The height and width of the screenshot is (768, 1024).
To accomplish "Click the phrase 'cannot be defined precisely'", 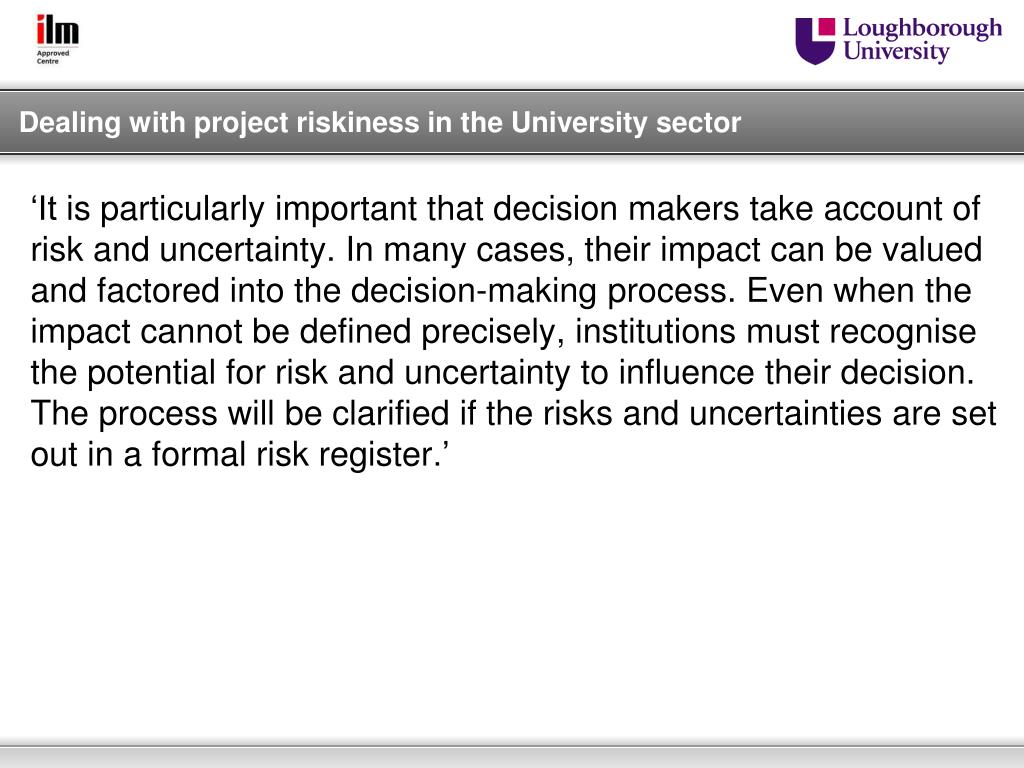I will [x=352, y=332].
